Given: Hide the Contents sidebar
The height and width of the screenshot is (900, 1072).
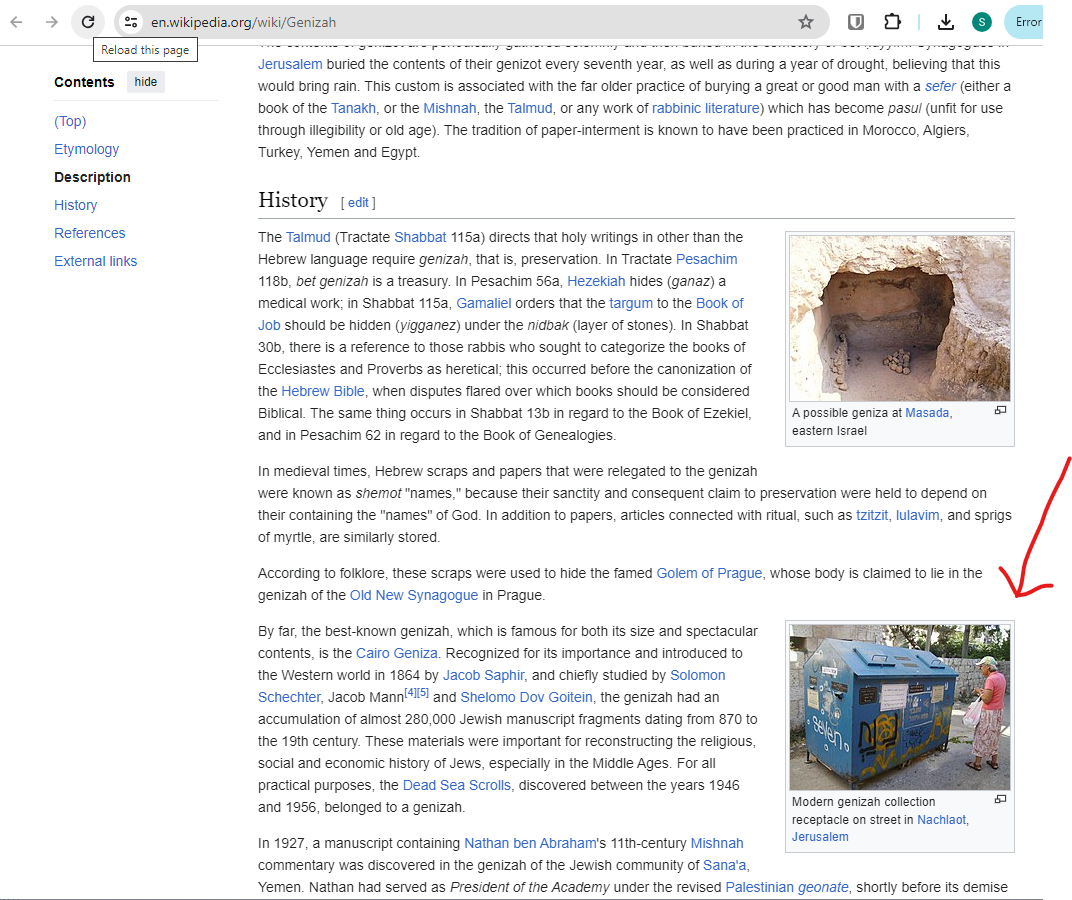Looking at the screenshot, I should [146, 82].
